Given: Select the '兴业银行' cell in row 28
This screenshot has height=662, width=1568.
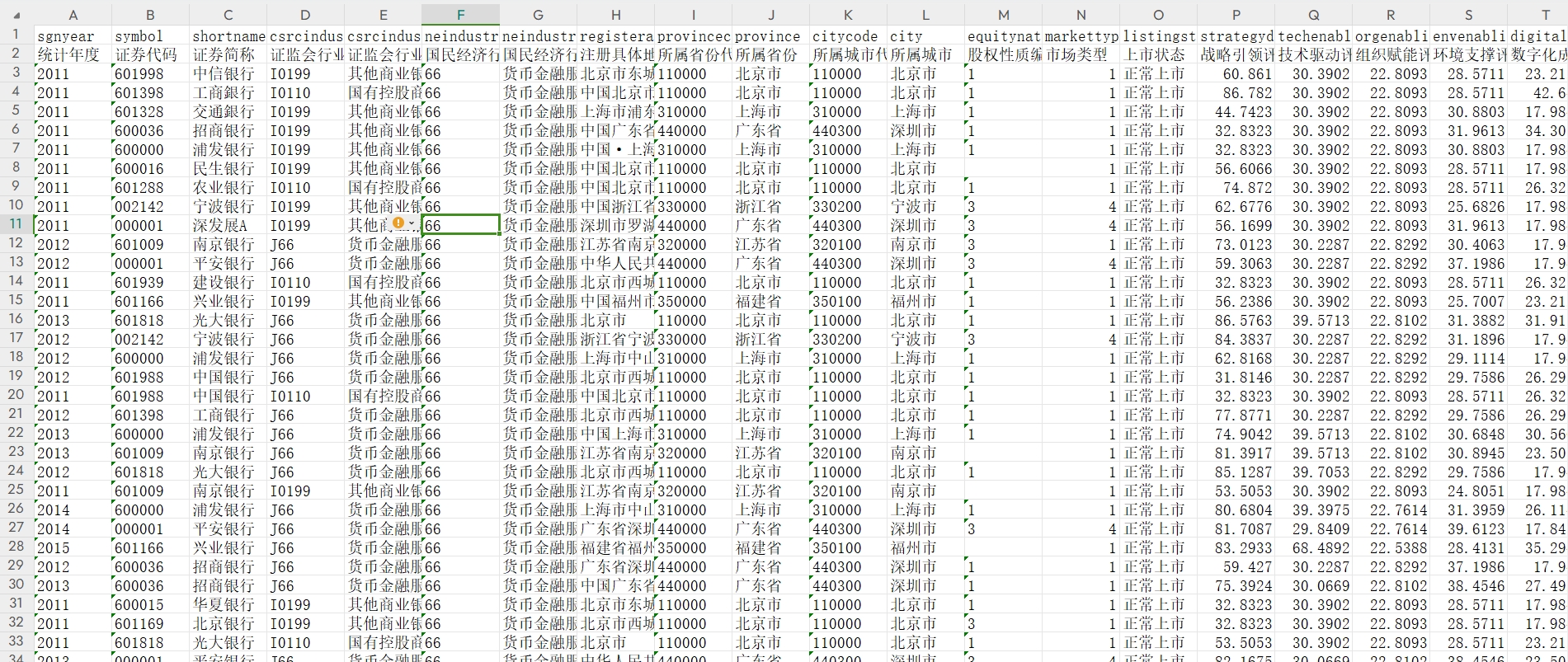Looking at the screenshot, I should (x=228, y=547).
